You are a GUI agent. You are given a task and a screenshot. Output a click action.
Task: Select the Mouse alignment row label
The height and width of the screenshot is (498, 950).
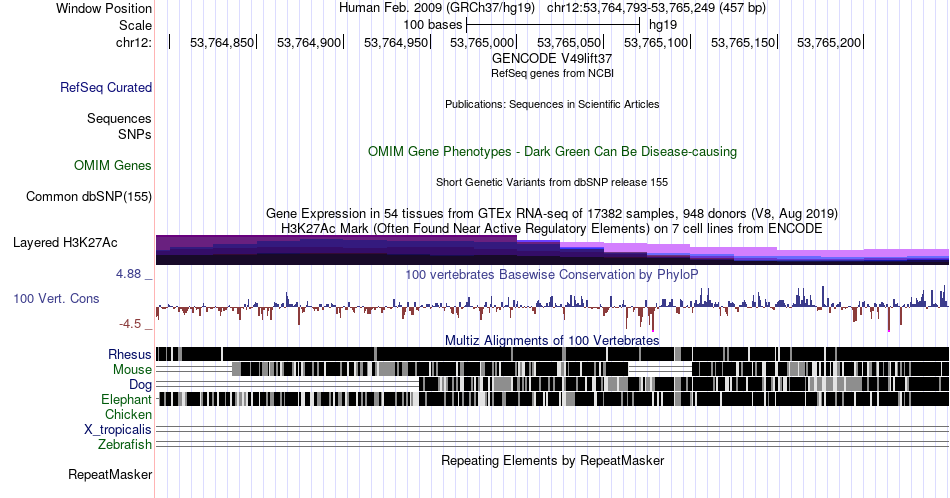pyautogui.click(x=132, y=370)
